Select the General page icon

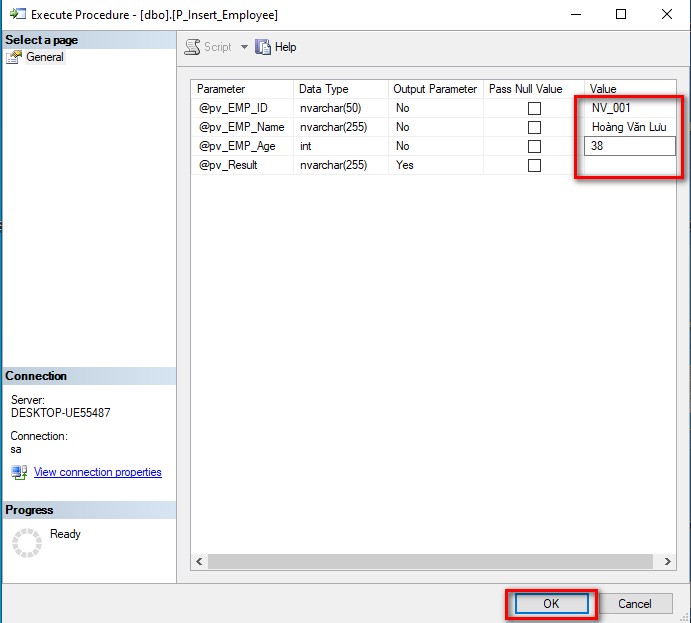click(14, 57)
